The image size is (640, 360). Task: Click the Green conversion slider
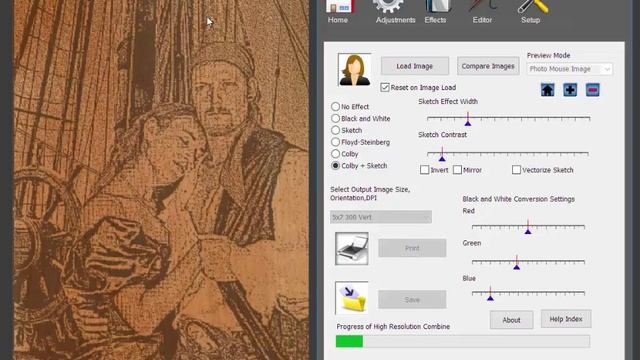(x=529, y=262)
